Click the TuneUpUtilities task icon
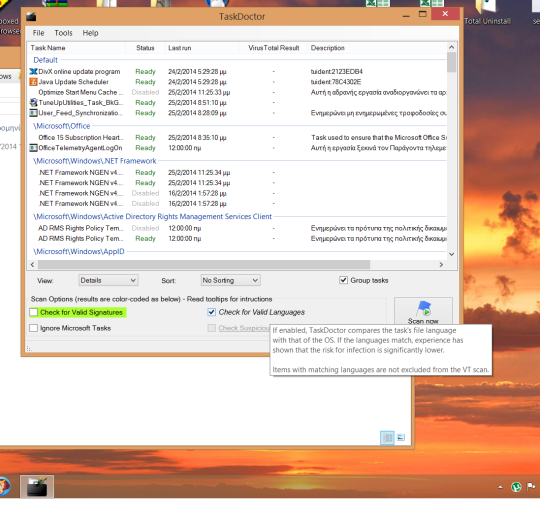This screenshot has height=517, width=540. [x=33, y=103]
